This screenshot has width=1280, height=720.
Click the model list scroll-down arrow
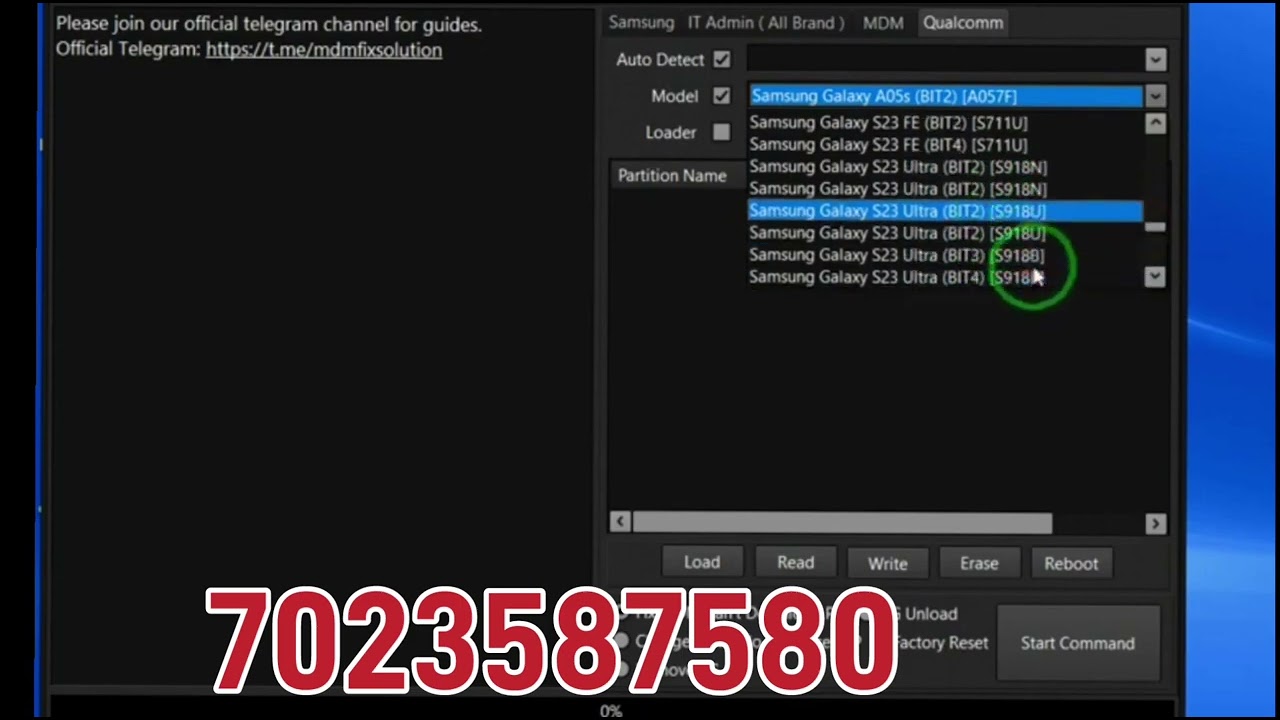tap(1156, 277)
